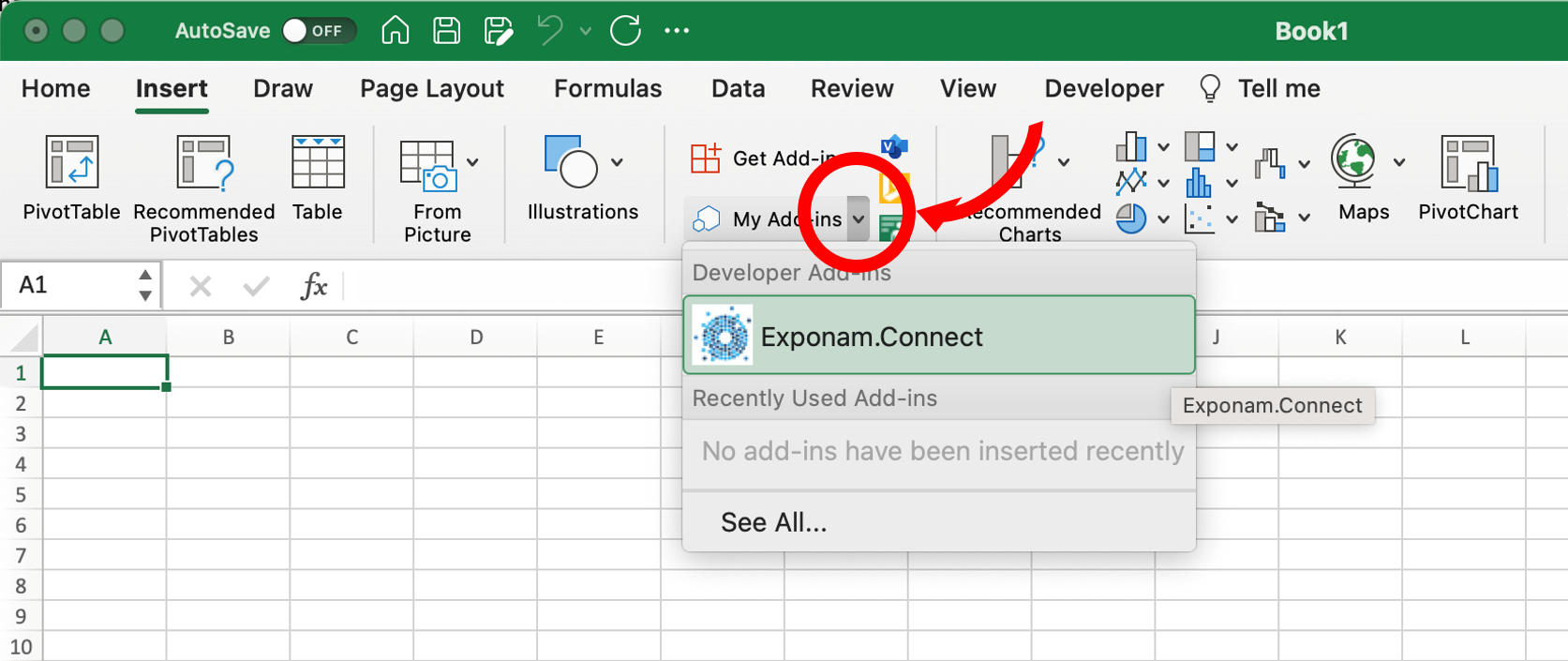Image resolution: width=1568 pixels, height=661 pixels.
Task: Select column B header
Action: tap(228, 338)
